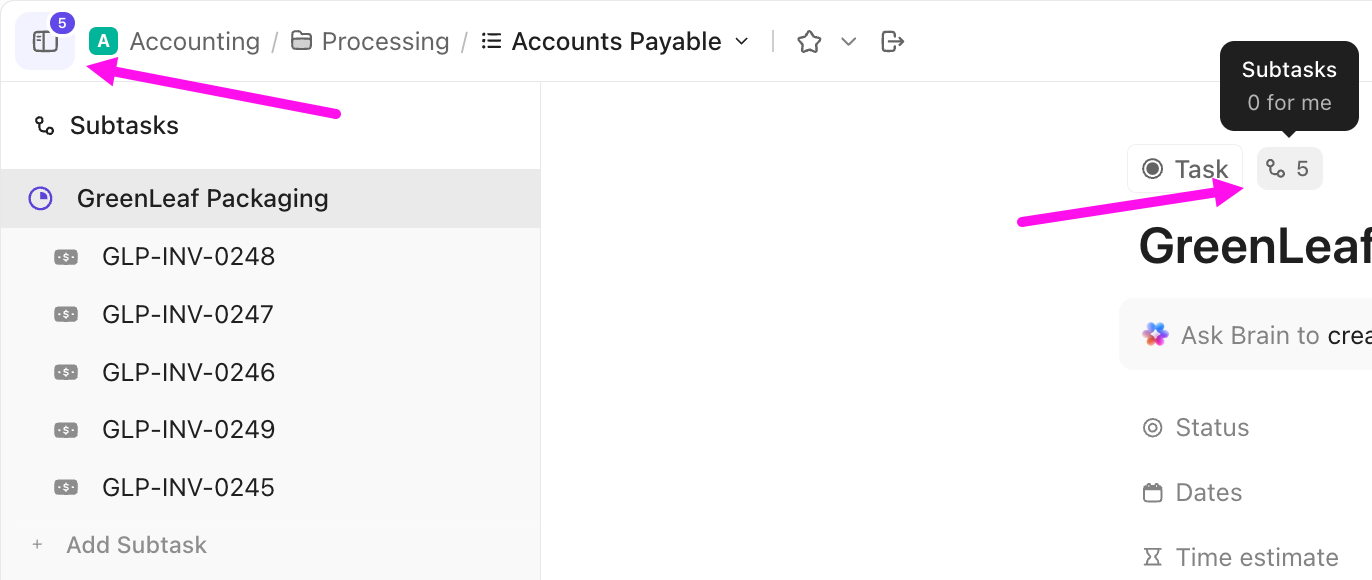Expand the Accounts Payable list dropdown

pyautogui.click(x=742, y=41)
